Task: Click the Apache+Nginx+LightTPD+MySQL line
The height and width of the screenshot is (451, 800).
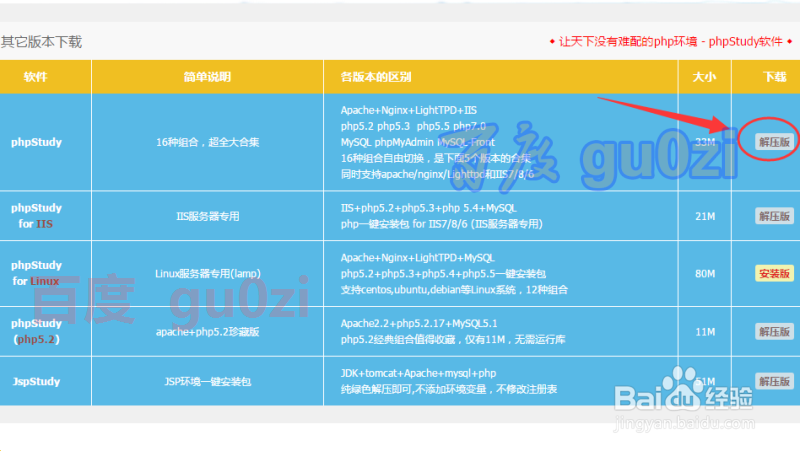Action: [x=417, y=258]
